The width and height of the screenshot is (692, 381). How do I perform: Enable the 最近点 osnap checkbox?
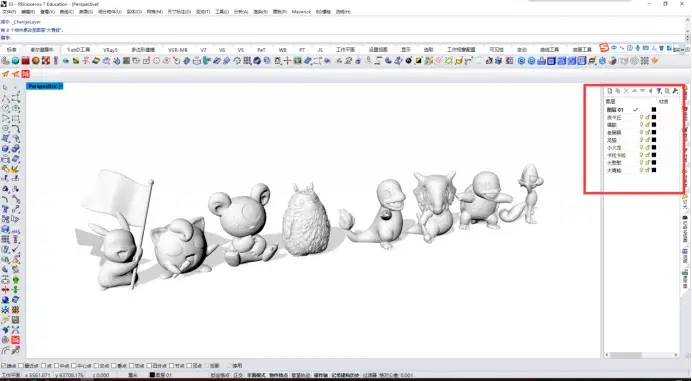[22, 366]
